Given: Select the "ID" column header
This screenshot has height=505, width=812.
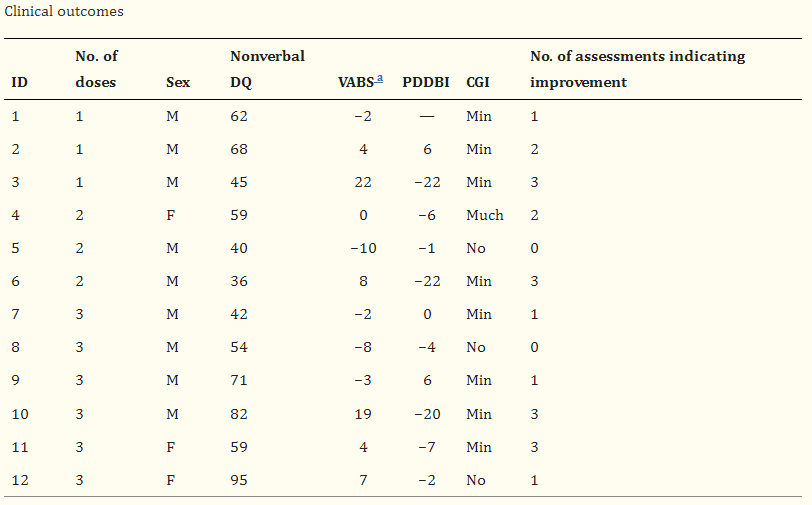Looking at the screenshot, I should [19, 82].
